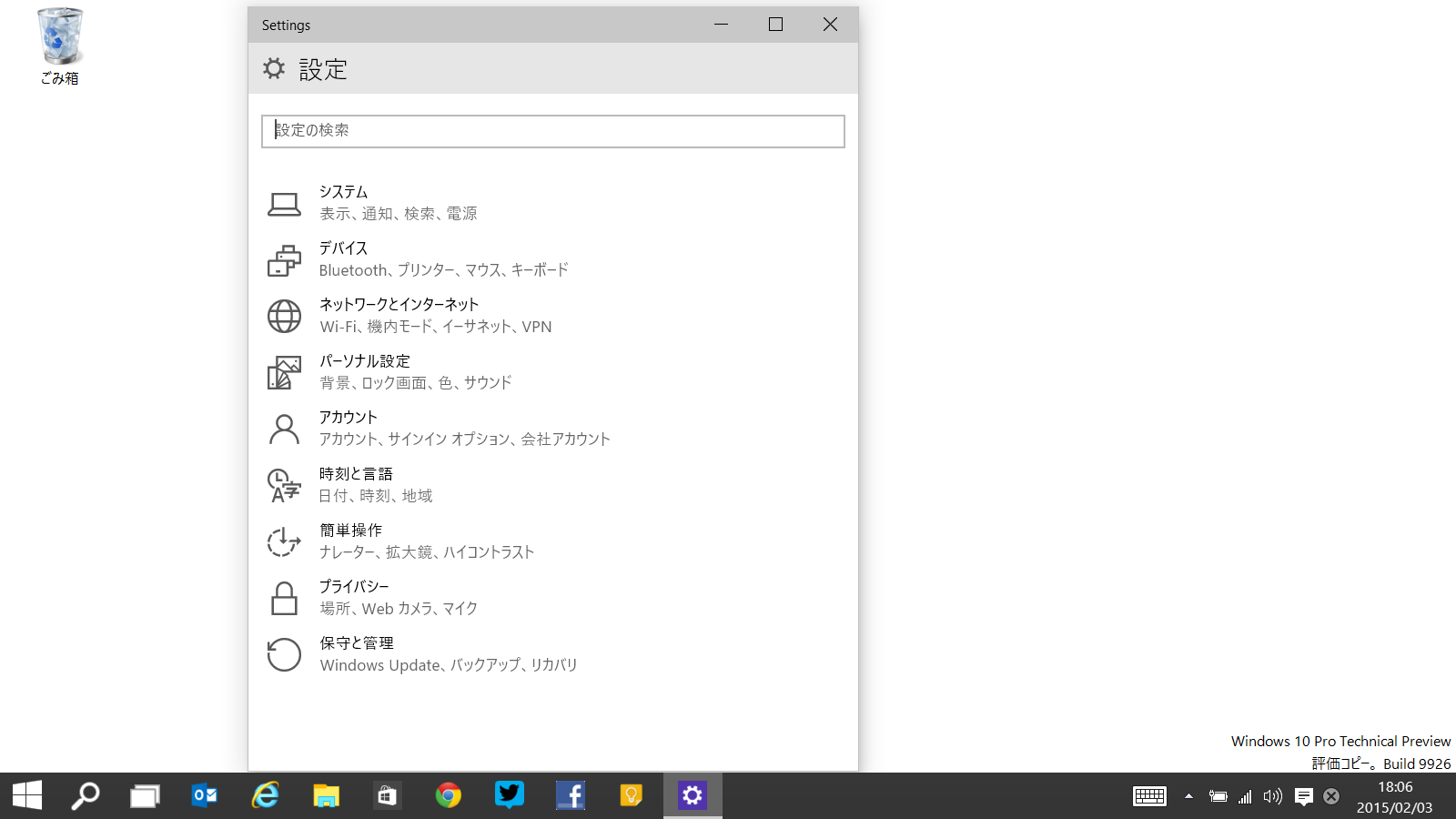The image size is (1456, 819).
Task: Show hidden tray icons arrow
Action: click(1188, 796)
